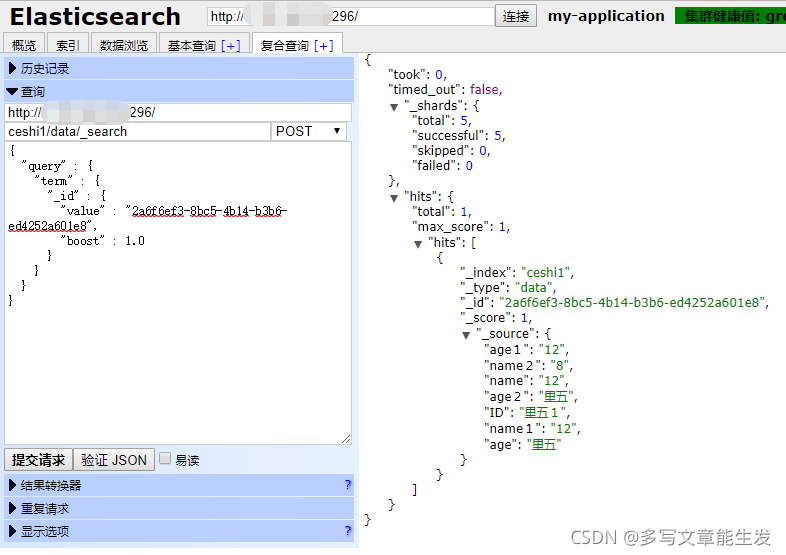
Task: Open help for 显示选项
Action: (348, 530)
